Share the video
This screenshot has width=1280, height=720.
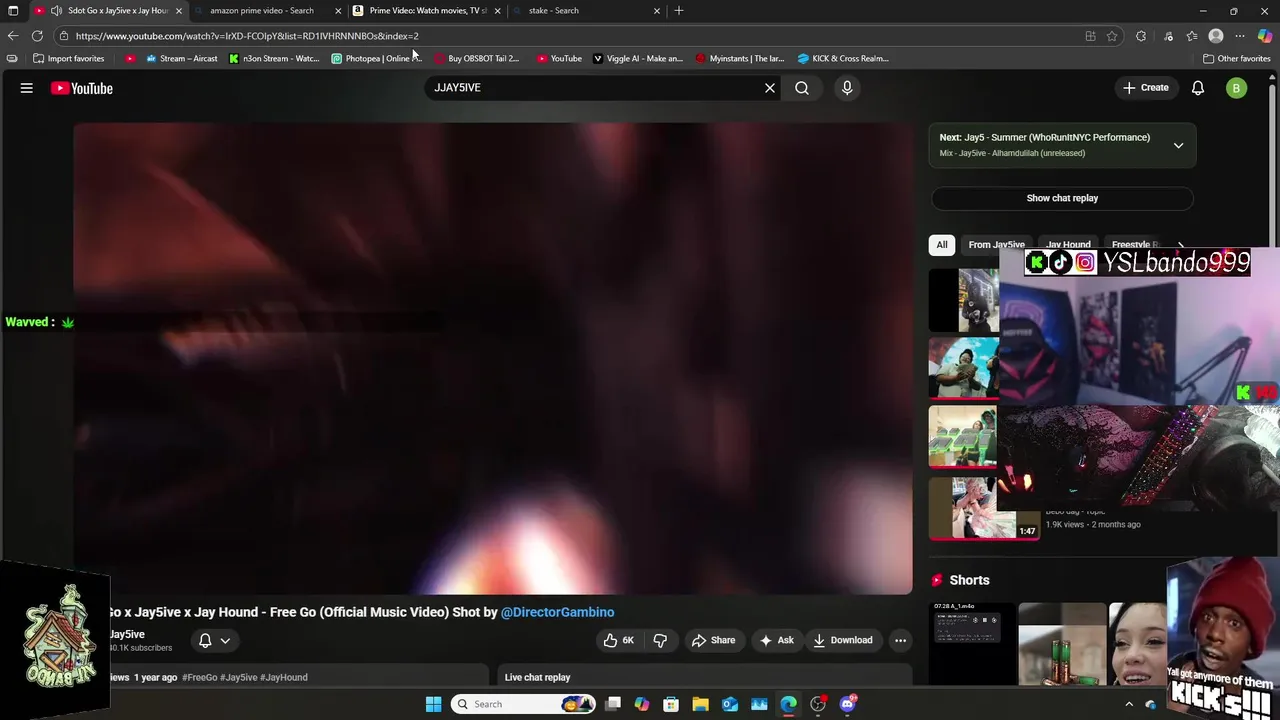pos(713,640)
